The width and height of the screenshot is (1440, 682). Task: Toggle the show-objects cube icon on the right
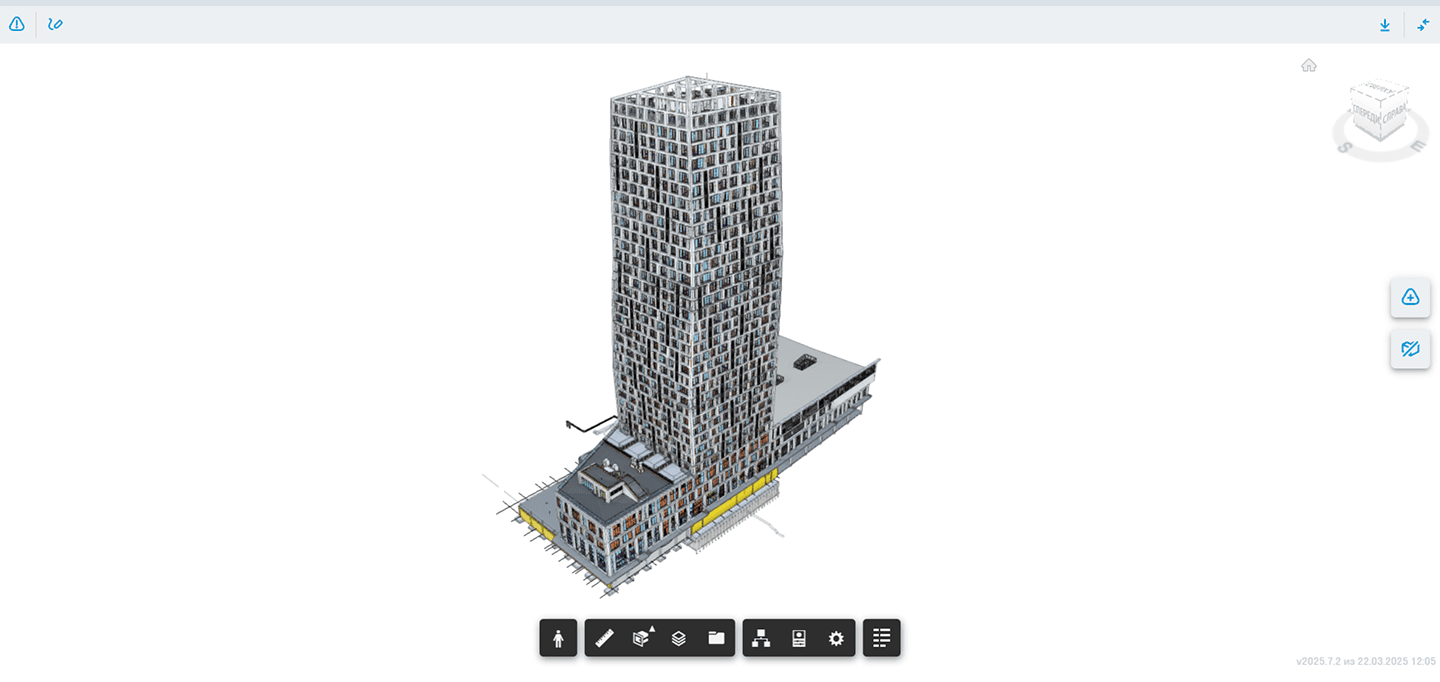1410,297
